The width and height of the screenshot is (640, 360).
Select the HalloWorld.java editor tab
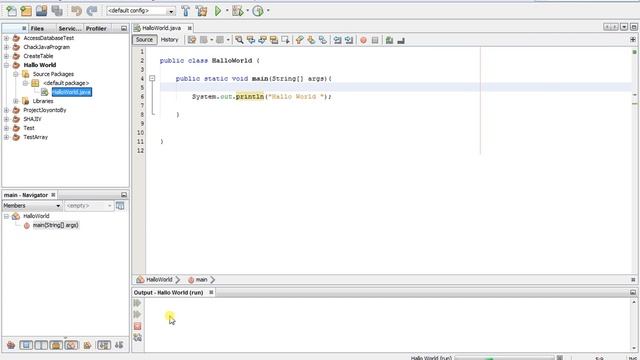coord(161,28)
